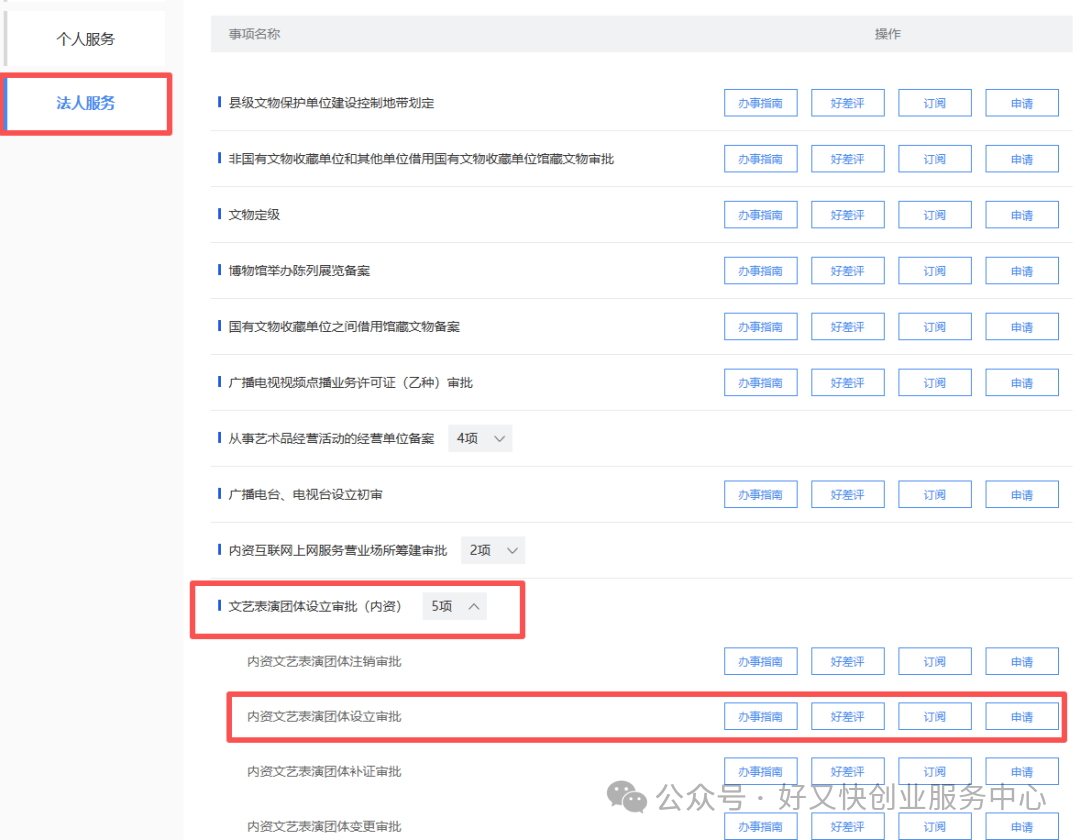Click item name 广播电台、电视台设立初审
The width and height of the screenshot is (1080, 840).
click(x=305, y=494)
